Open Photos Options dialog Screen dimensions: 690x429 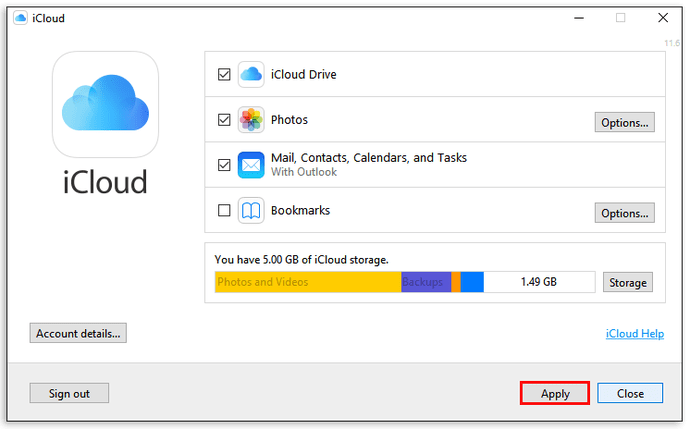point(624,122)
